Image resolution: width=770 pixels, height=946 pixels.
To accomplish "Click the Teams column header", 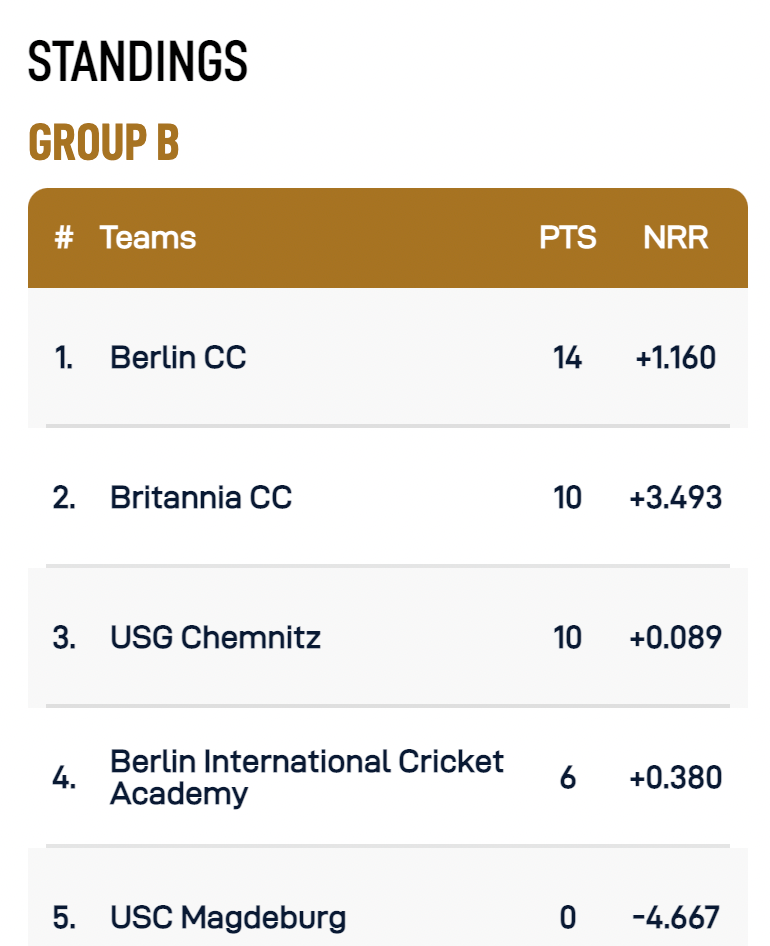I will [x=148, y=238].
